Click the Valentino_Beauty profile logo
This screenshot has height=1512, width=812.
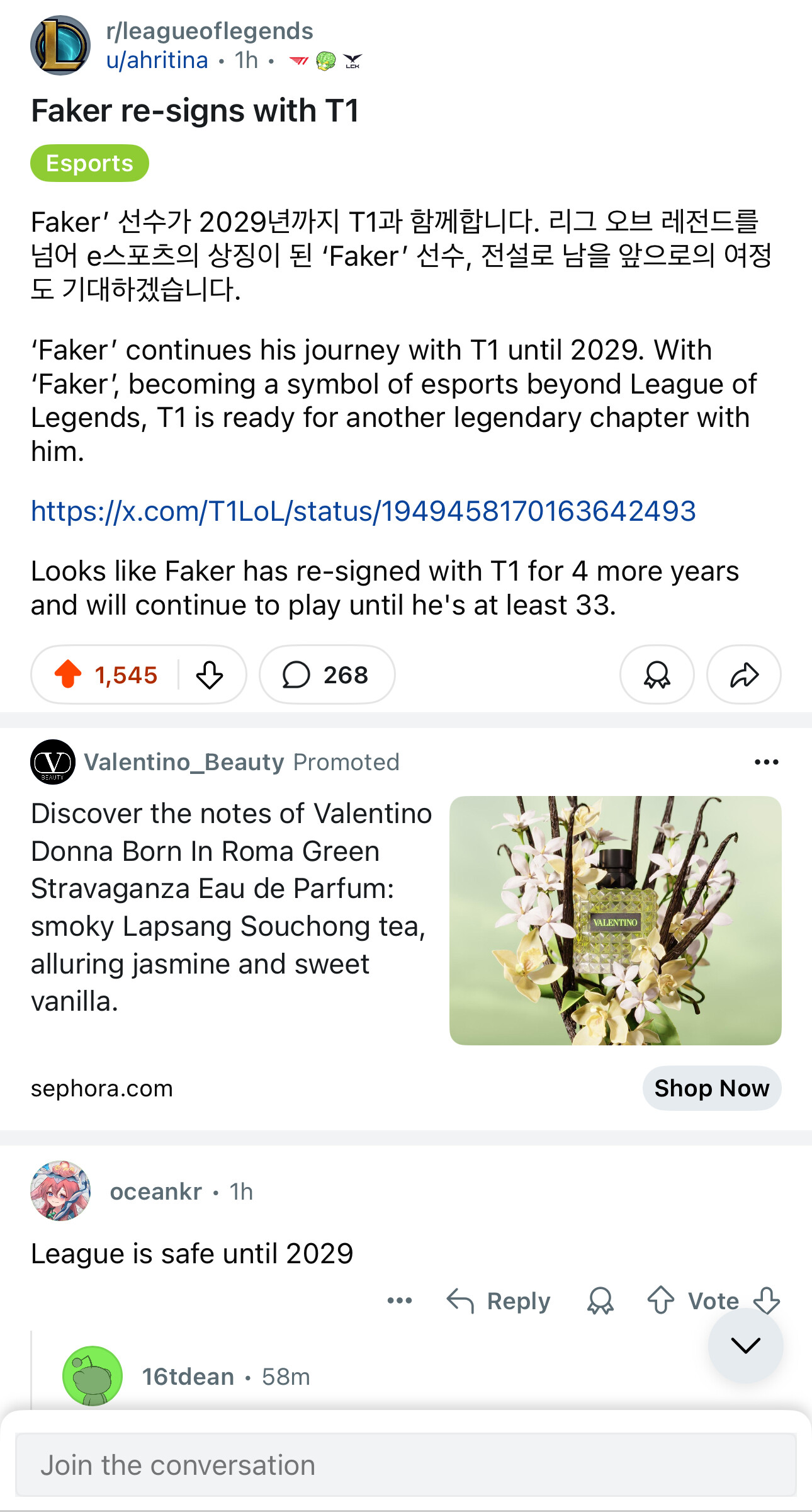(53, 762)
